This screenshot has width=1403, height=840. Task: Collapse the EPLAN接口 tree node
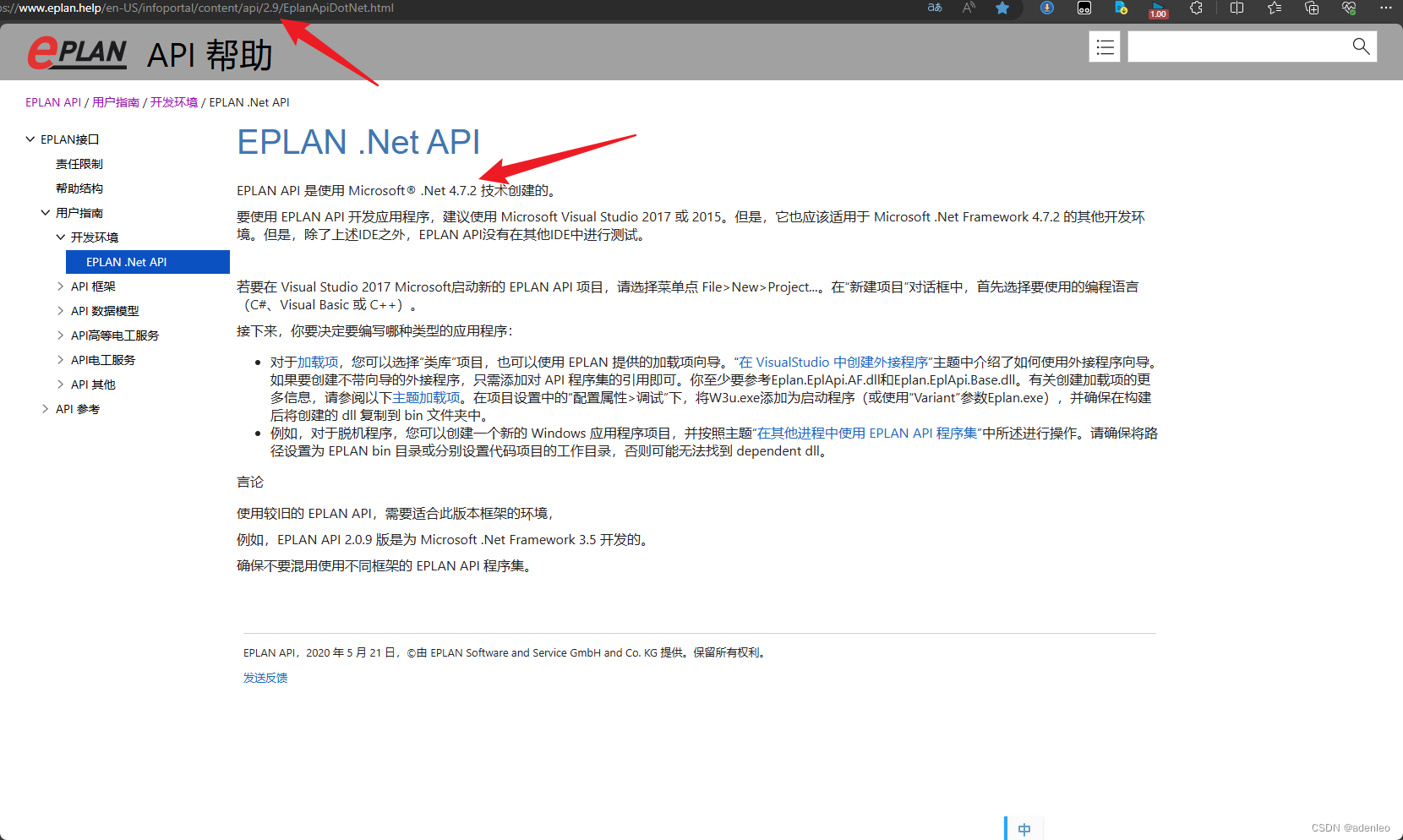30,139
